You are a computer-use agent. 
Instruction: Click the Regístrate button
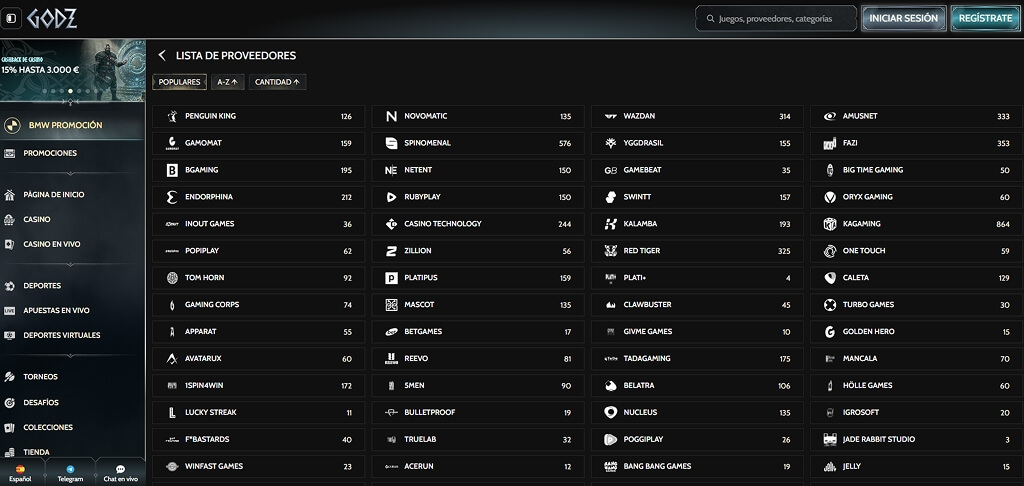pyautogui.click(x=985, y=18)
